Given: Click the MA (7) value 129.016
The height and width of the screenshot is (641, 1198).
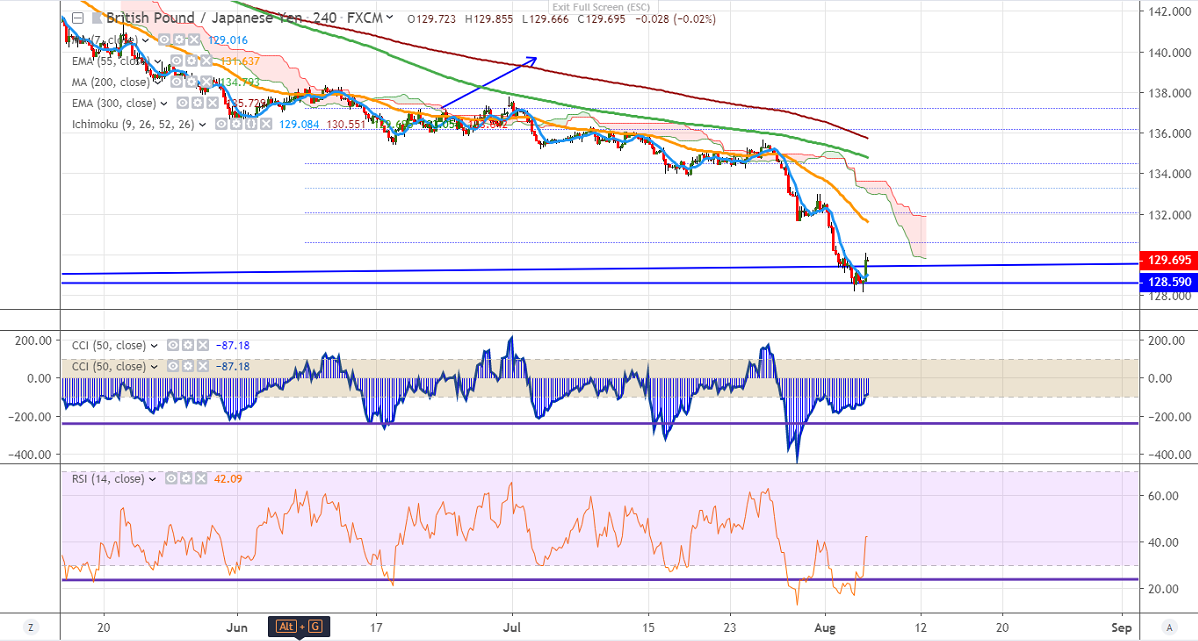Looking at the screenshot, I should tap(228, 40).
